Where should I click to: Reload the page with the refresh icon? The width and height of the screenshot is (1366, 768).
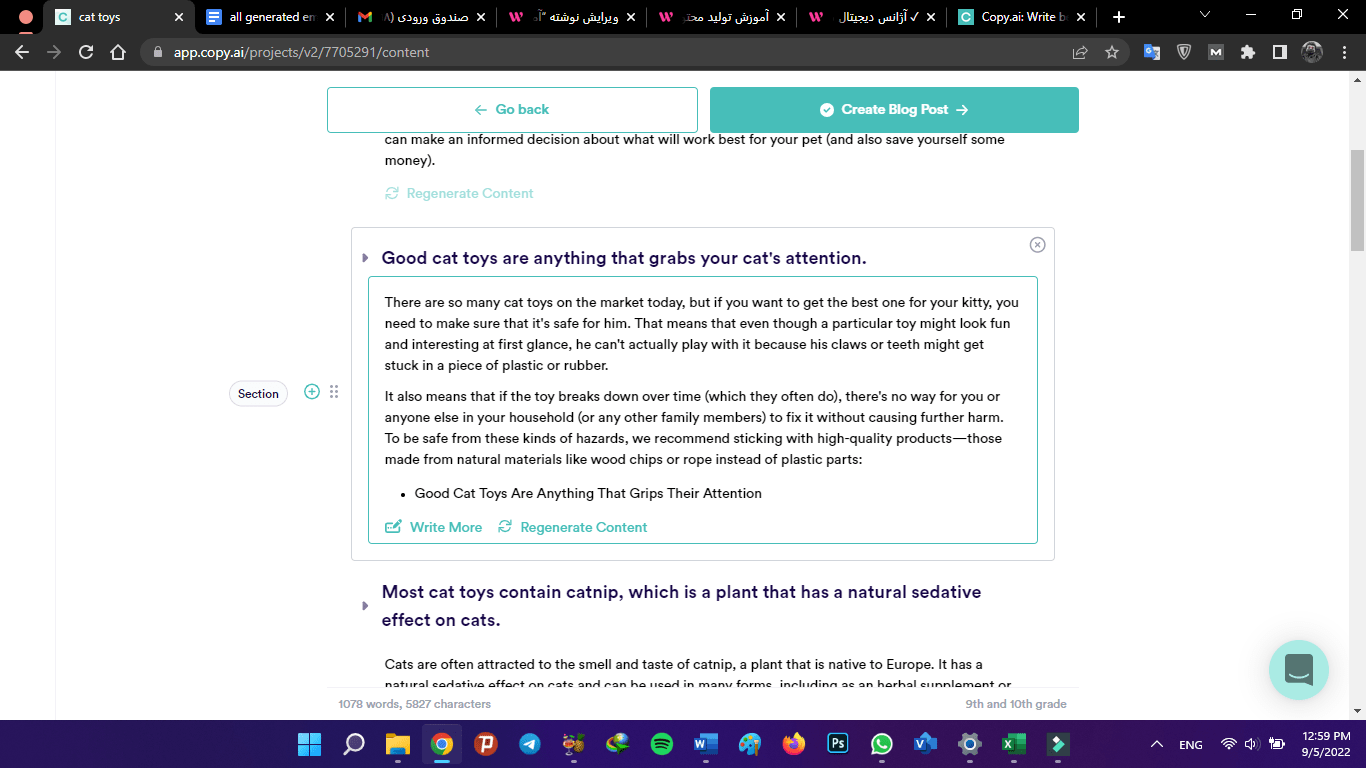tap(86, 53)
